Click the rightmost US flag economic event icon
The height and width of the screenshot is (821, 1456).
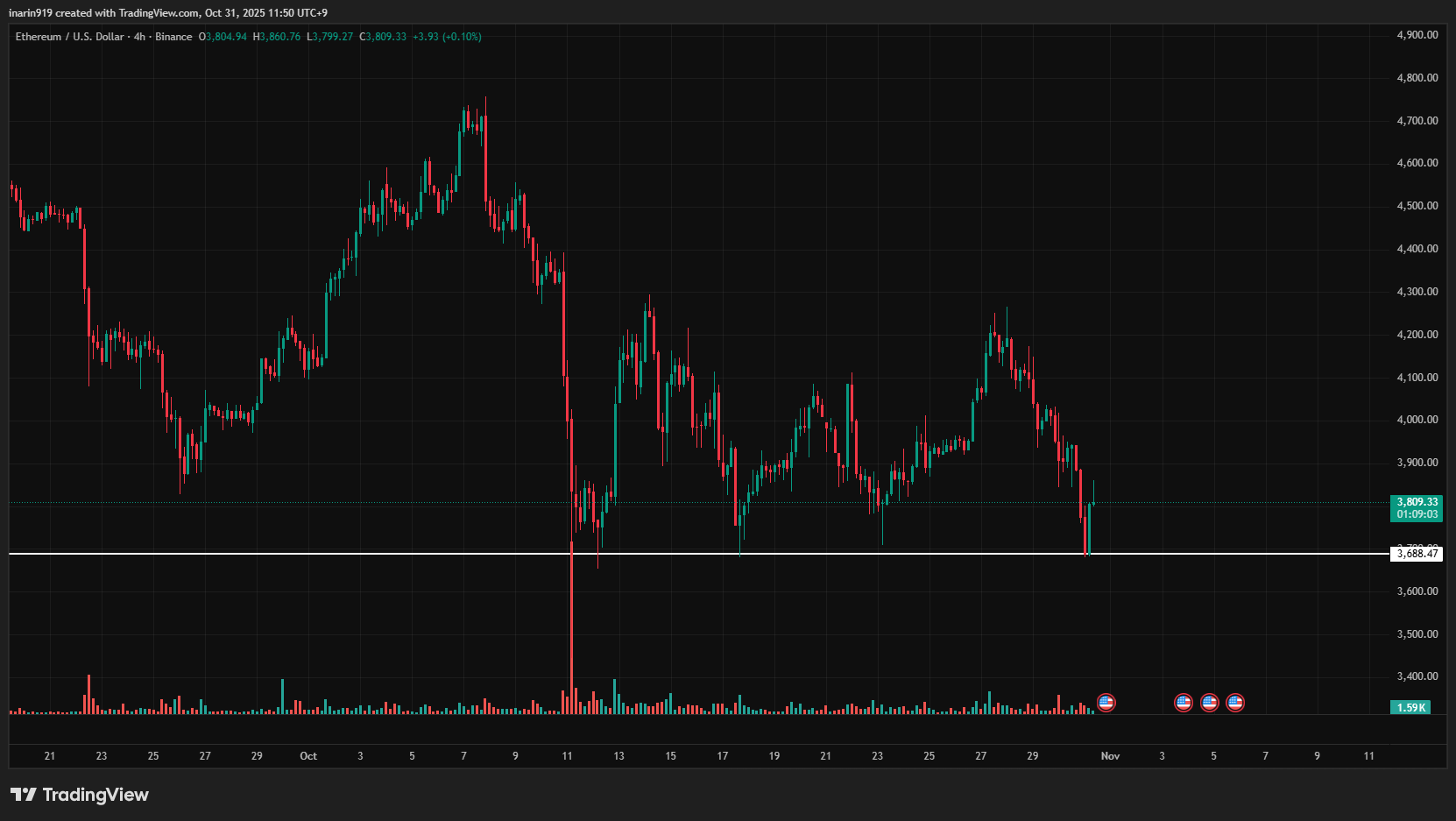pos(1234,702)
